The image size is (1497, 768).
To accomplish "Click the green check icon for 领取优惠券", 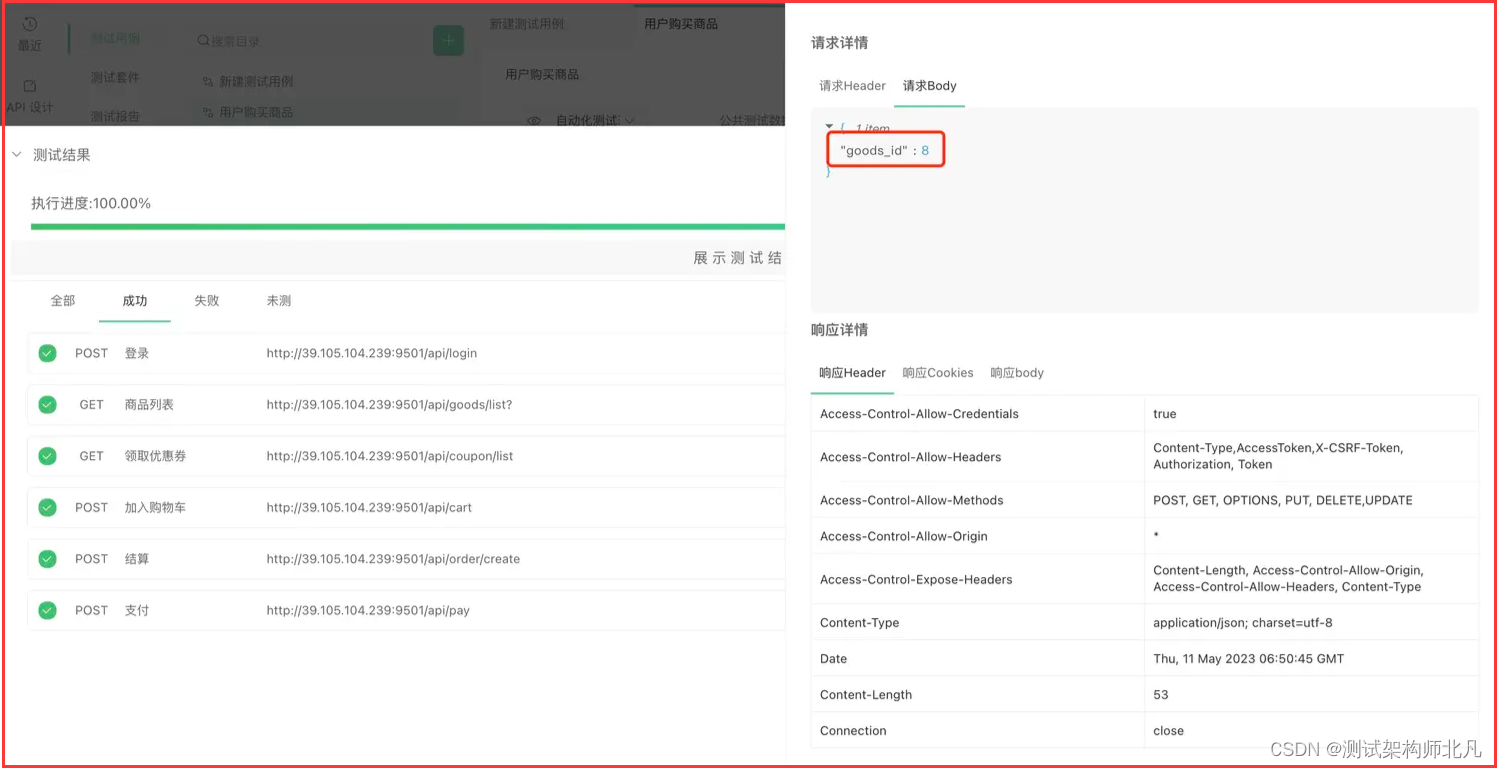I will [x=47, y=456].
